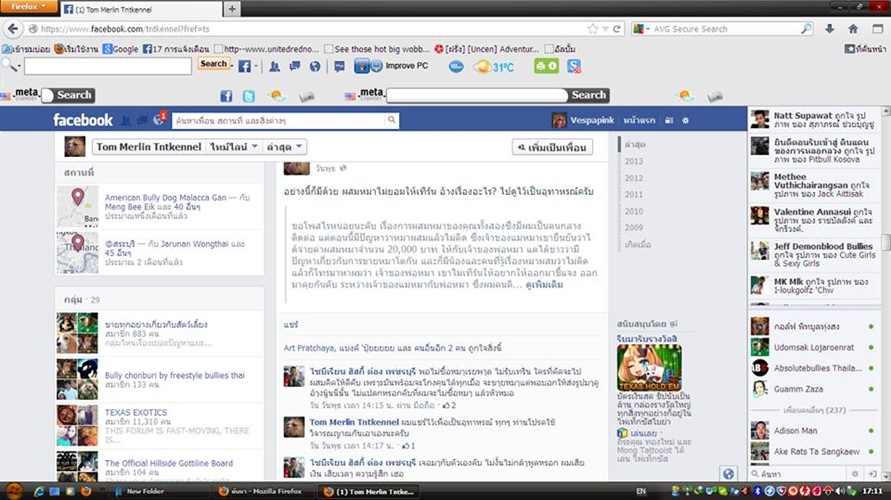Open the TEXAS EXOTICS group link
The height and width of the screenshot is (500, 891).
click(x=136, y=412)
